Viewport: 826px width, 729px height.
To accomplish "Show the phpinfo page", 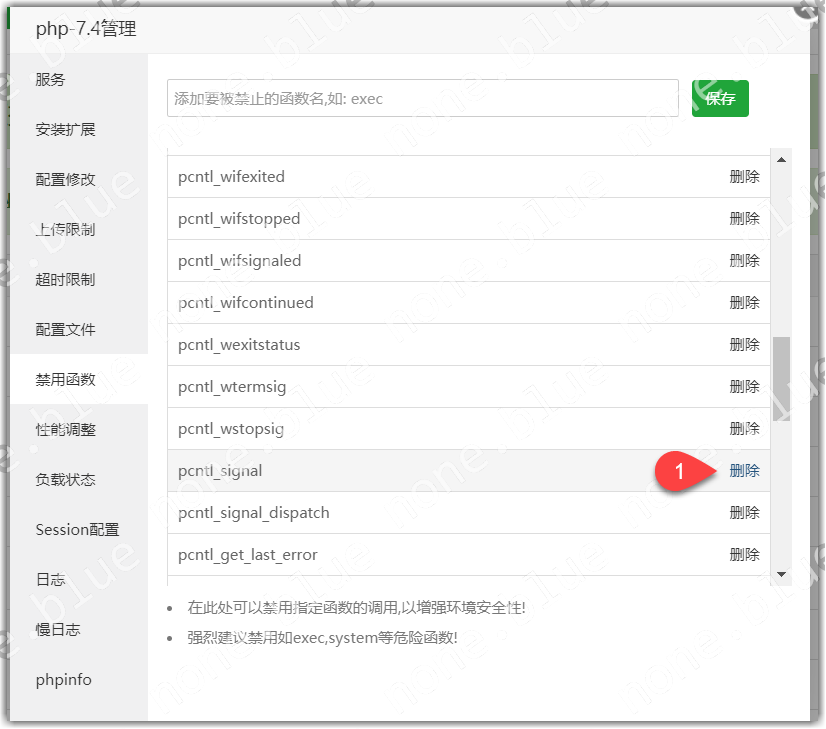I will point(63,679).
